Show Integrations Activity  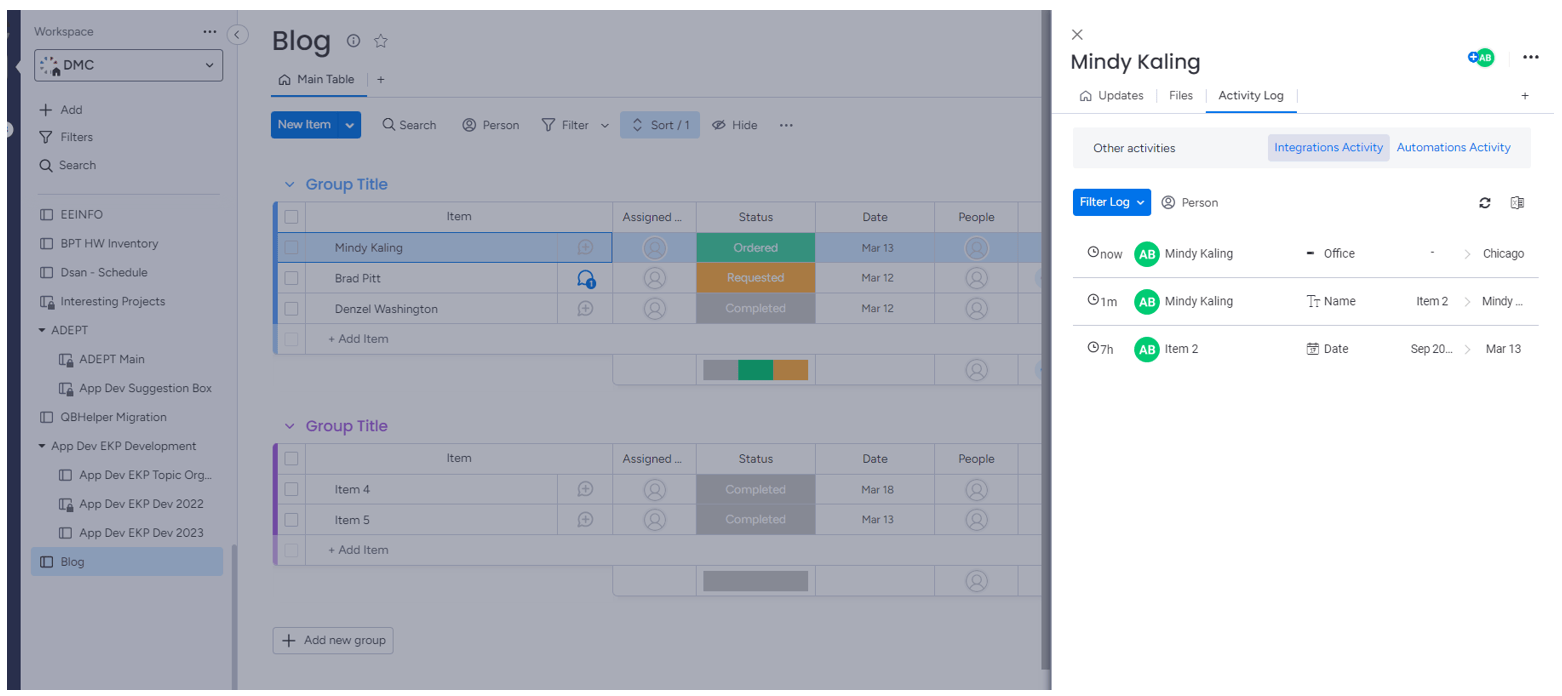click(x=1328, y=147)
